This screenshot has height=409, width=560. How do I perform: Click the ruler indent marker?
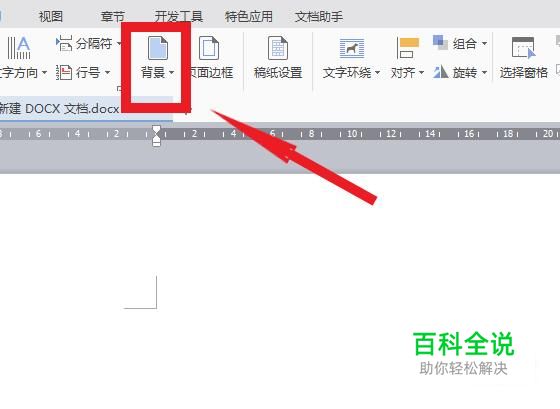click(156, 135)
